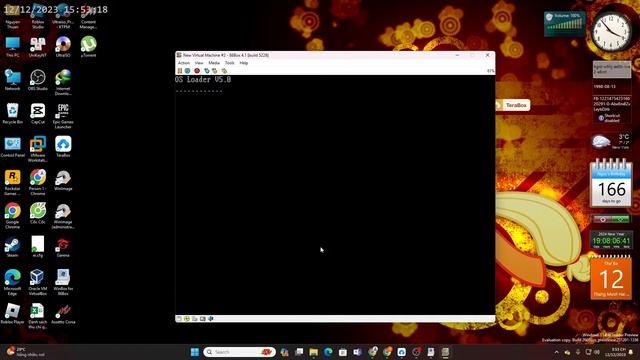The image size is (640, 360).
Task: Open Microsoft Store from the taskbar
Action: click(343, 352)
